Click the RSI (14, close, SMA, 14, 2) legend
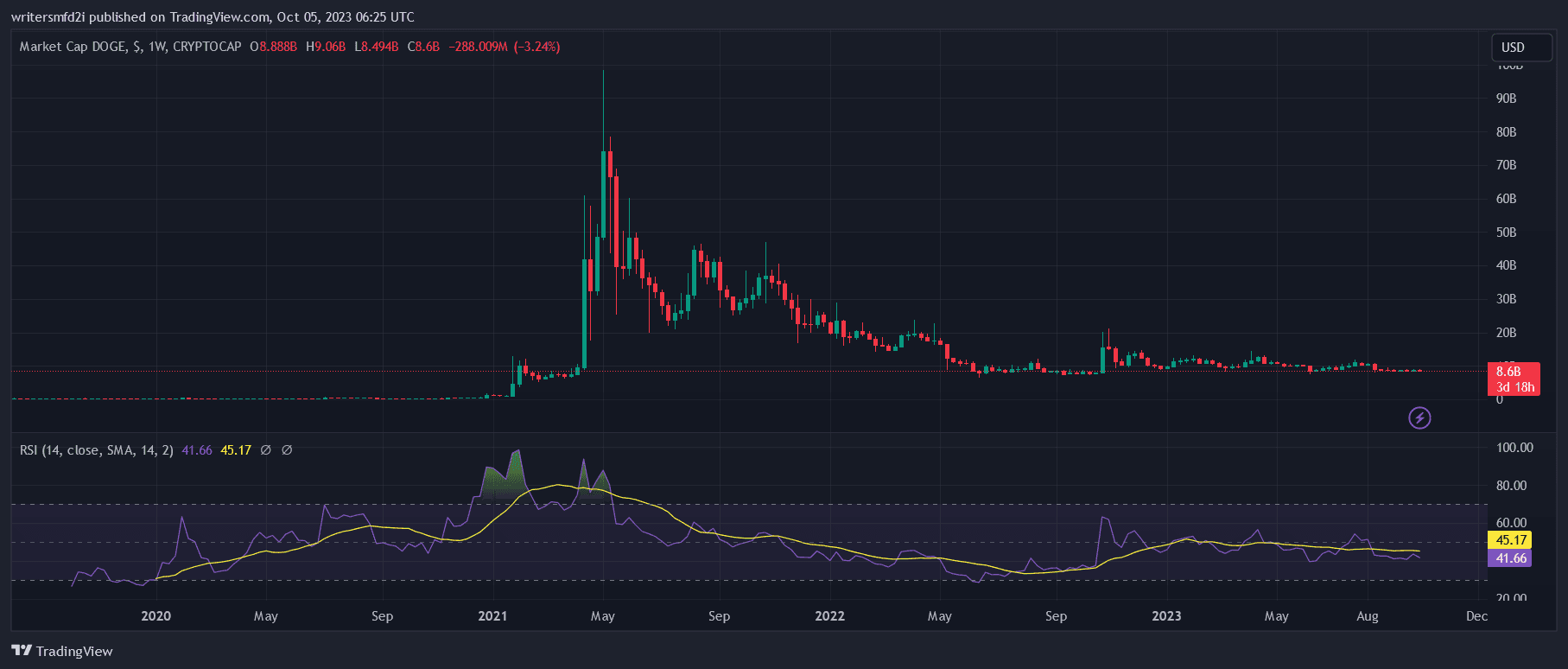1568x669 pixels. tap(96, 450)
